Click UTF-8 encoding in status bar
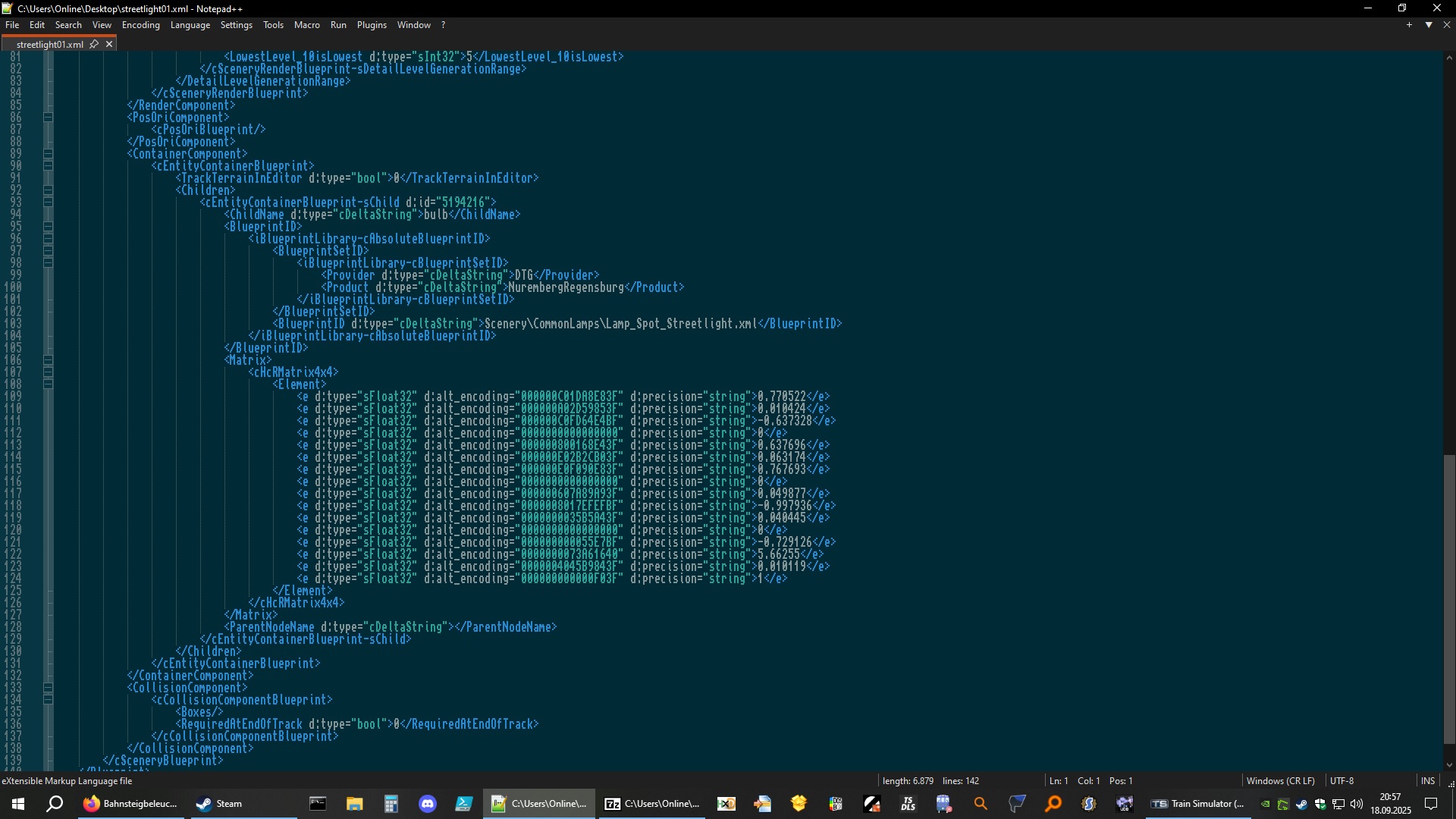Screen dimensions: 1456x819 (1341, 780)
